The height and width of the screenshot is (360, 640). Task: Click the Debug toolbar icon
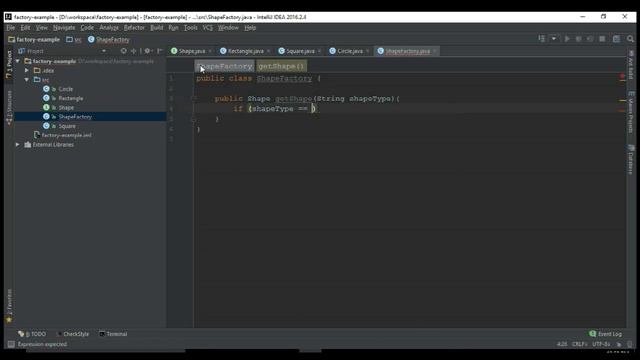578,39
